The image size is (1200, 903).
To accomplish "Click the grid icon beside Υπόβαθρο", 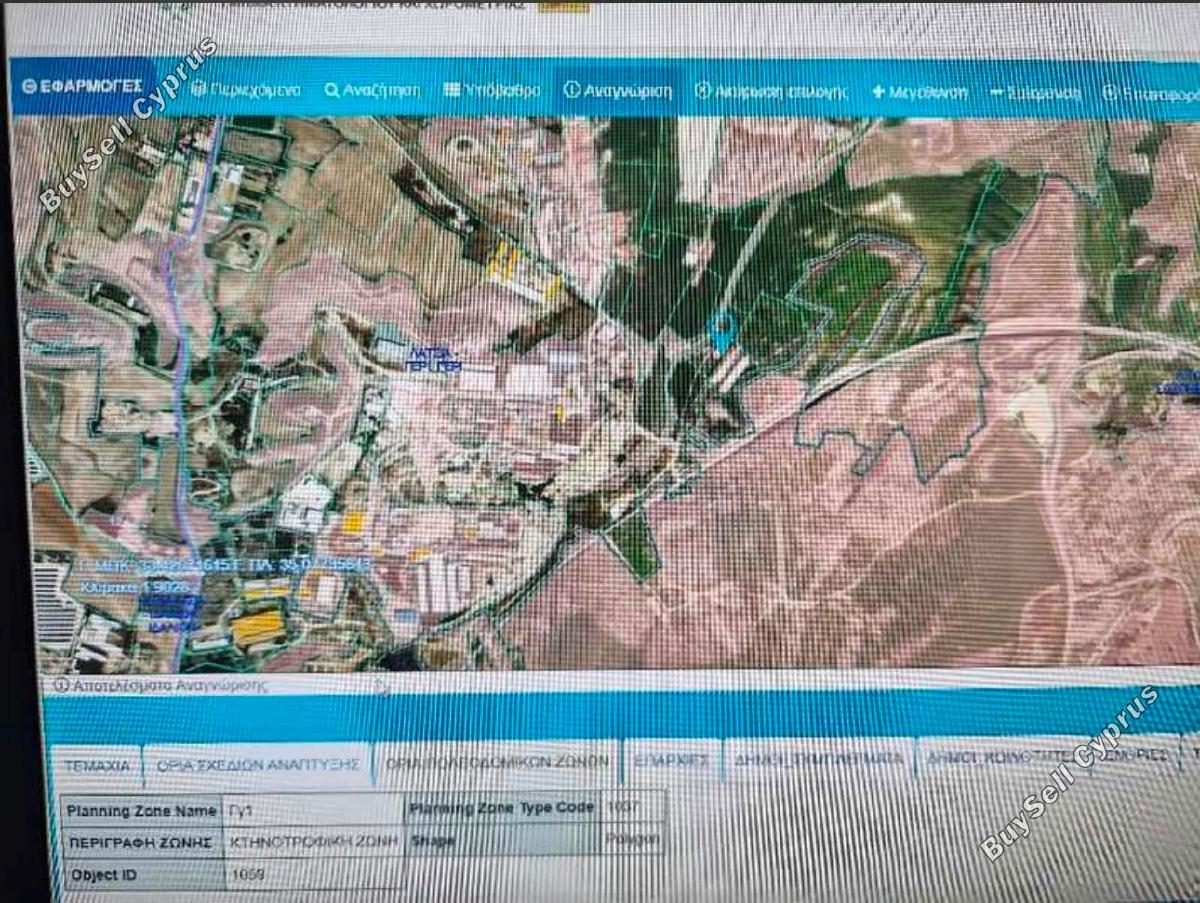I will (x=451, y=90).
